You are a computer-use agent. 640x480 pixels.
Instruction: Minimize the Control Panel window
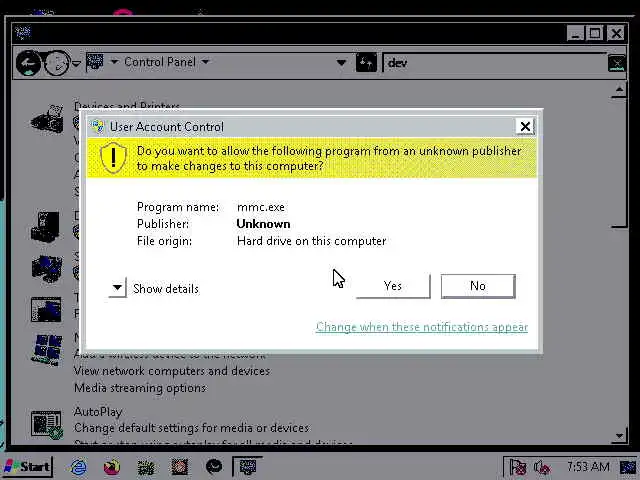click(x=576, y=33)
